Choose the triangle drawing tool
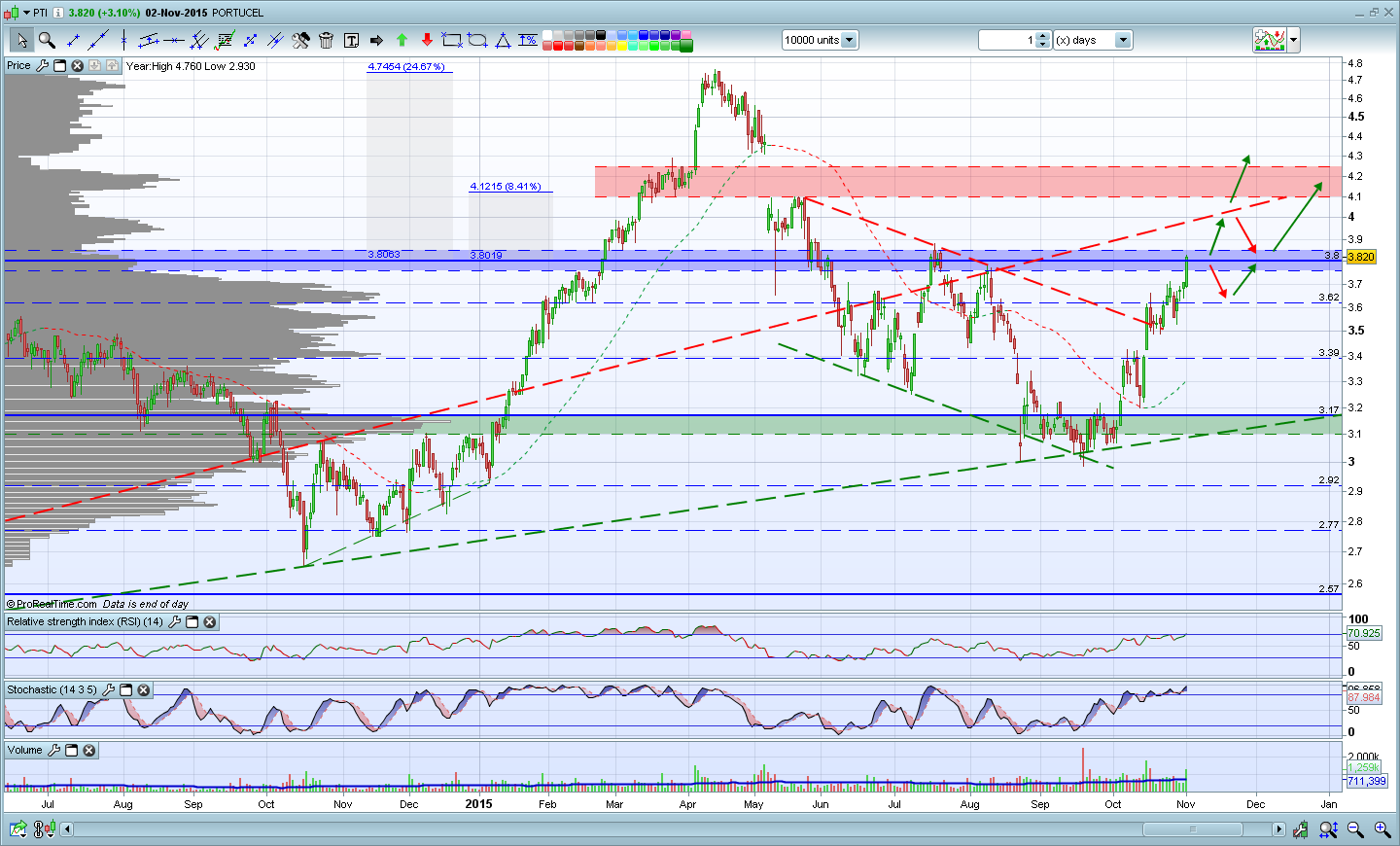This screenshot has width=1400, height=846. [x=503, y=40]
